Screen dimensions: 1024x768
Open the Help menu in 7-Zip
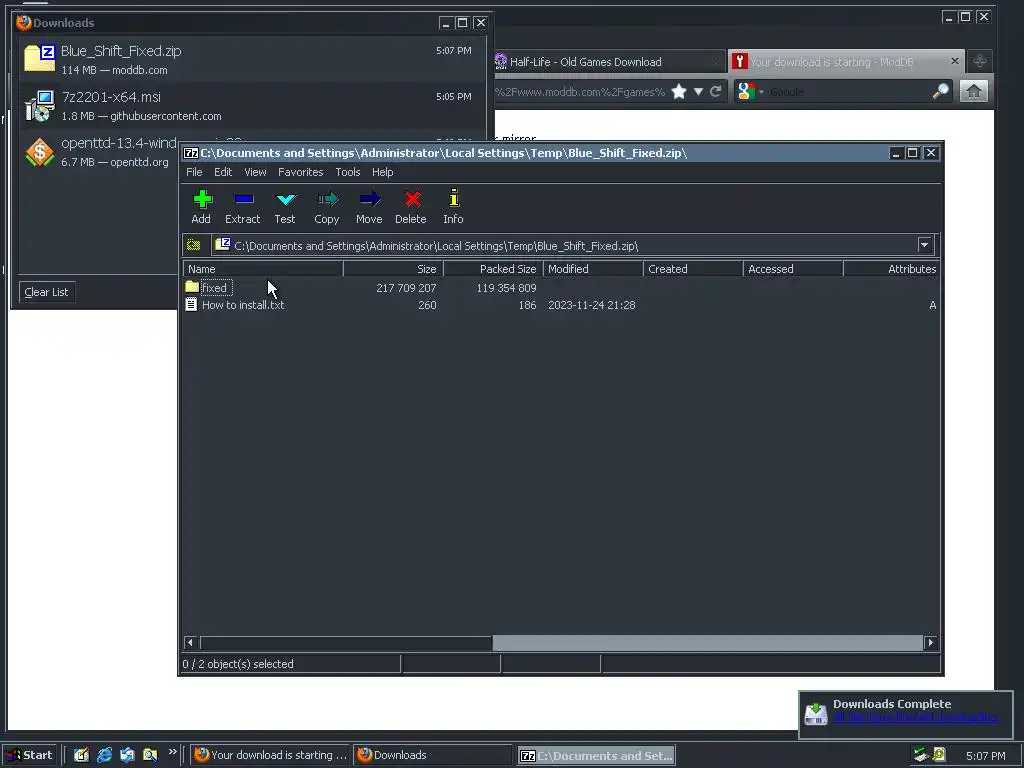383,172
